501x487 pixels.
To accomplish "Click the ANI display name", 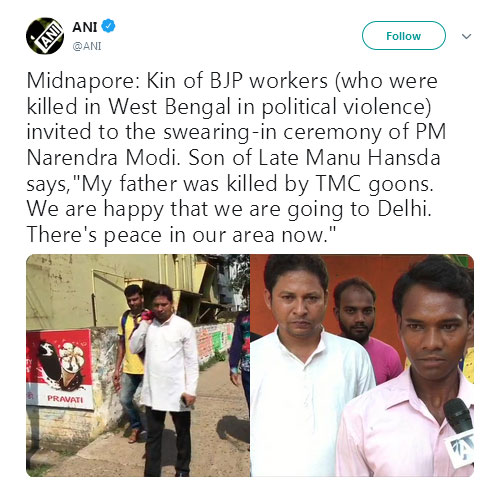I will tap(85, 27).
